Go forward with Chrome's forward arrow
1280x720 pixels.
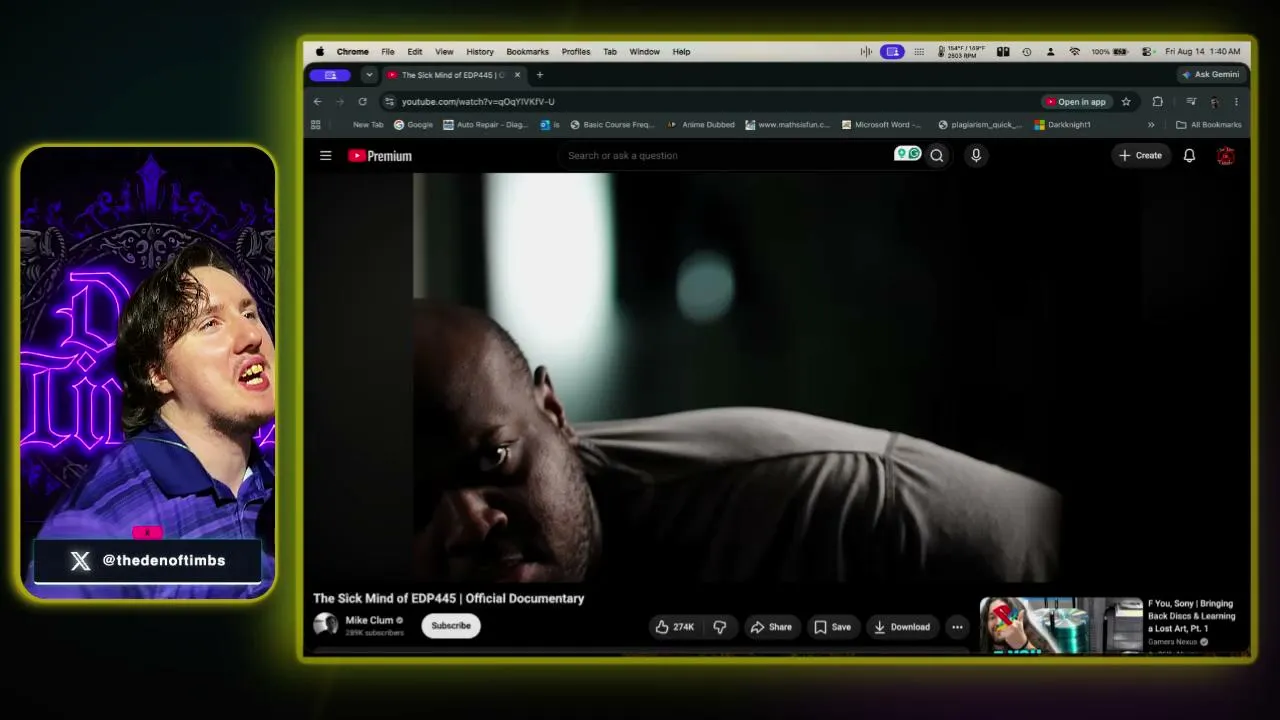tap(340, 101)
